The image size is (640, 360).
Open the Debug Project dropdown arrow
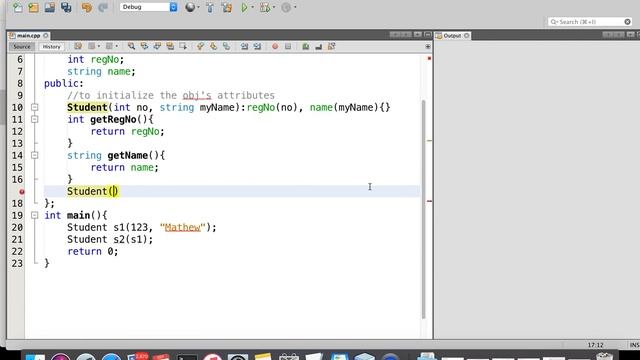coord(273,7)
